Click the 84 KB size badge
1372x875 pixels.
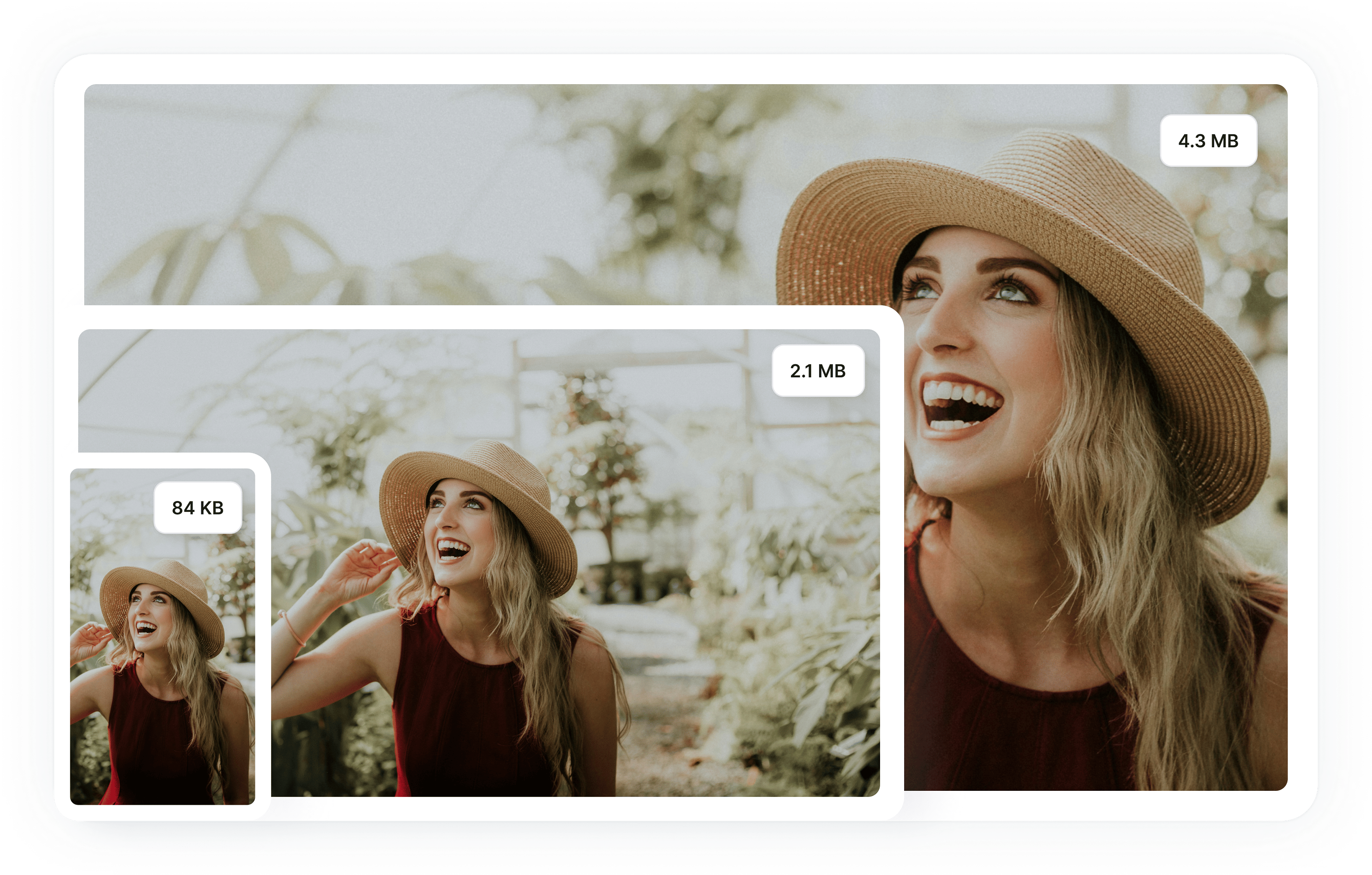[198, 507]
